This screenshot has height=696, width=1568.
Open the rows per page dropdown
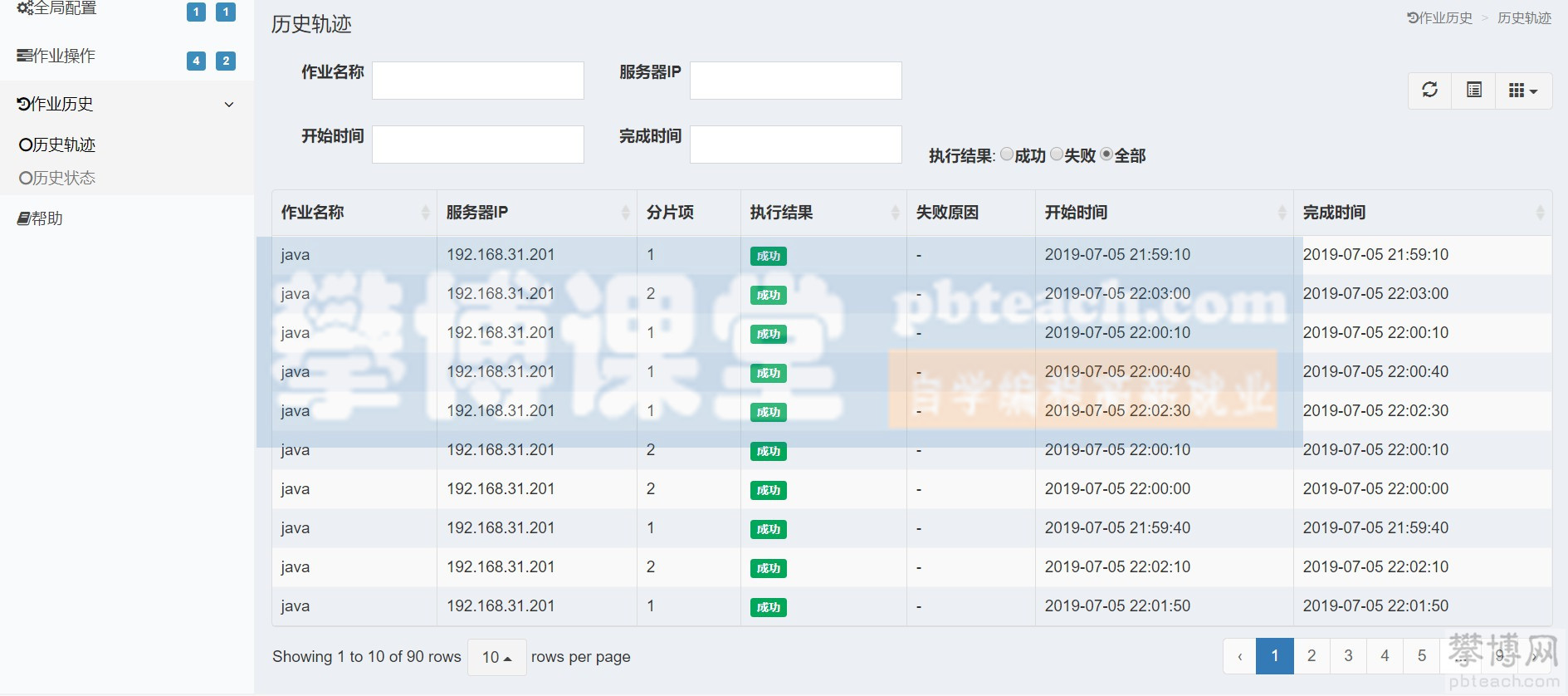click(496, 657)
